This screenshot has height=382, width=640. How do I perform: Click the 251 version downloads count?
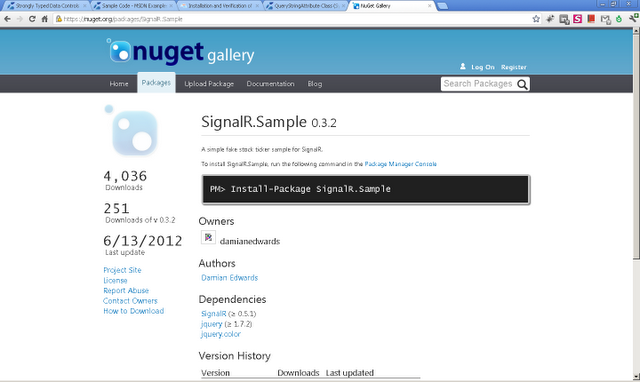(116, 209)
